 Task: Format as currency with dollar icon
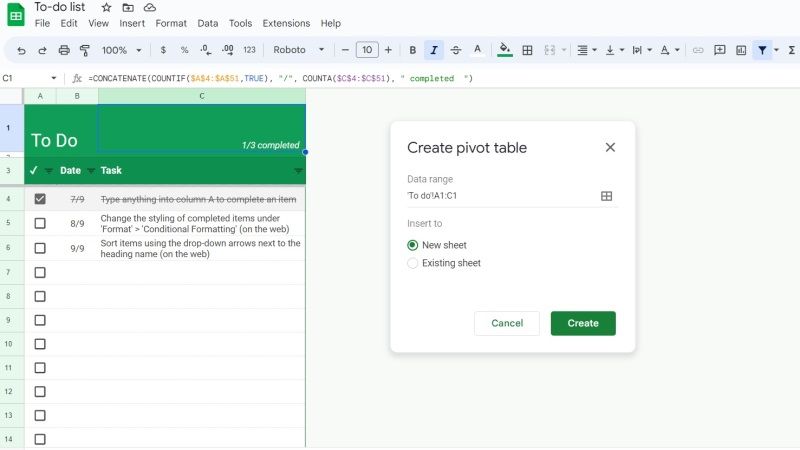tap(163, 50)
